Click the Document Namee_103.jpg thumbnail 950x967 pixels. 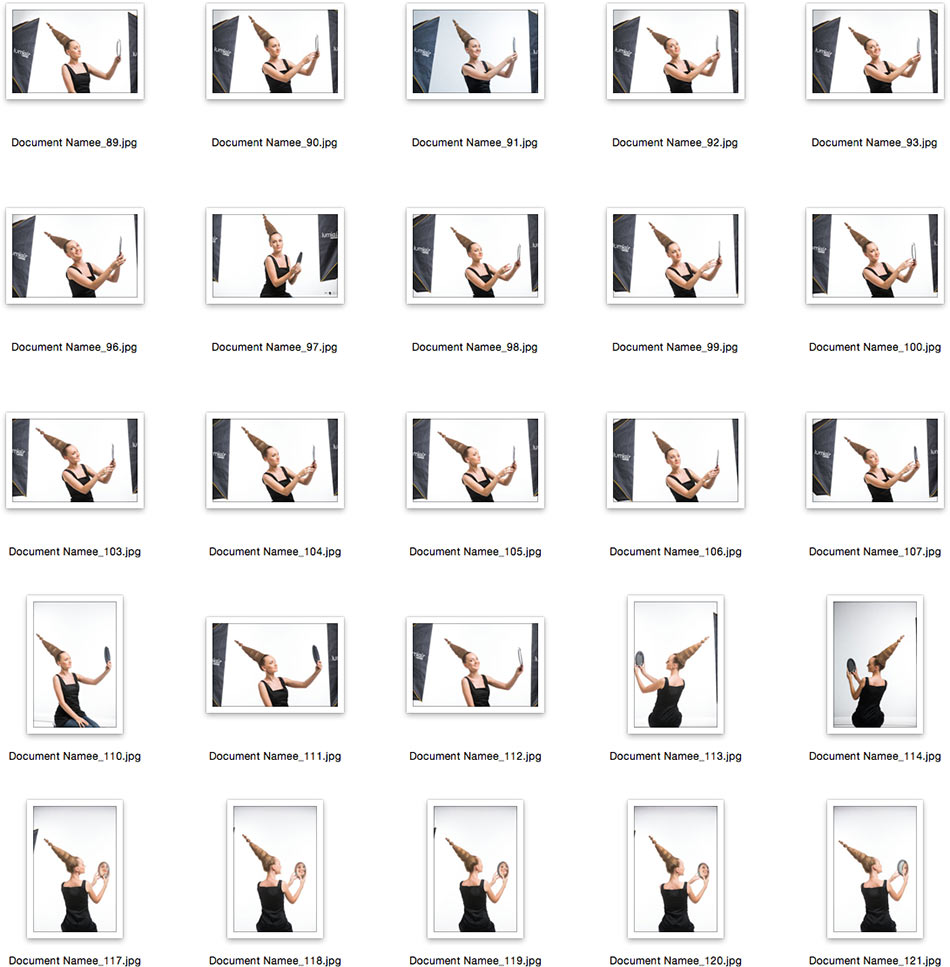coord(75,460)
